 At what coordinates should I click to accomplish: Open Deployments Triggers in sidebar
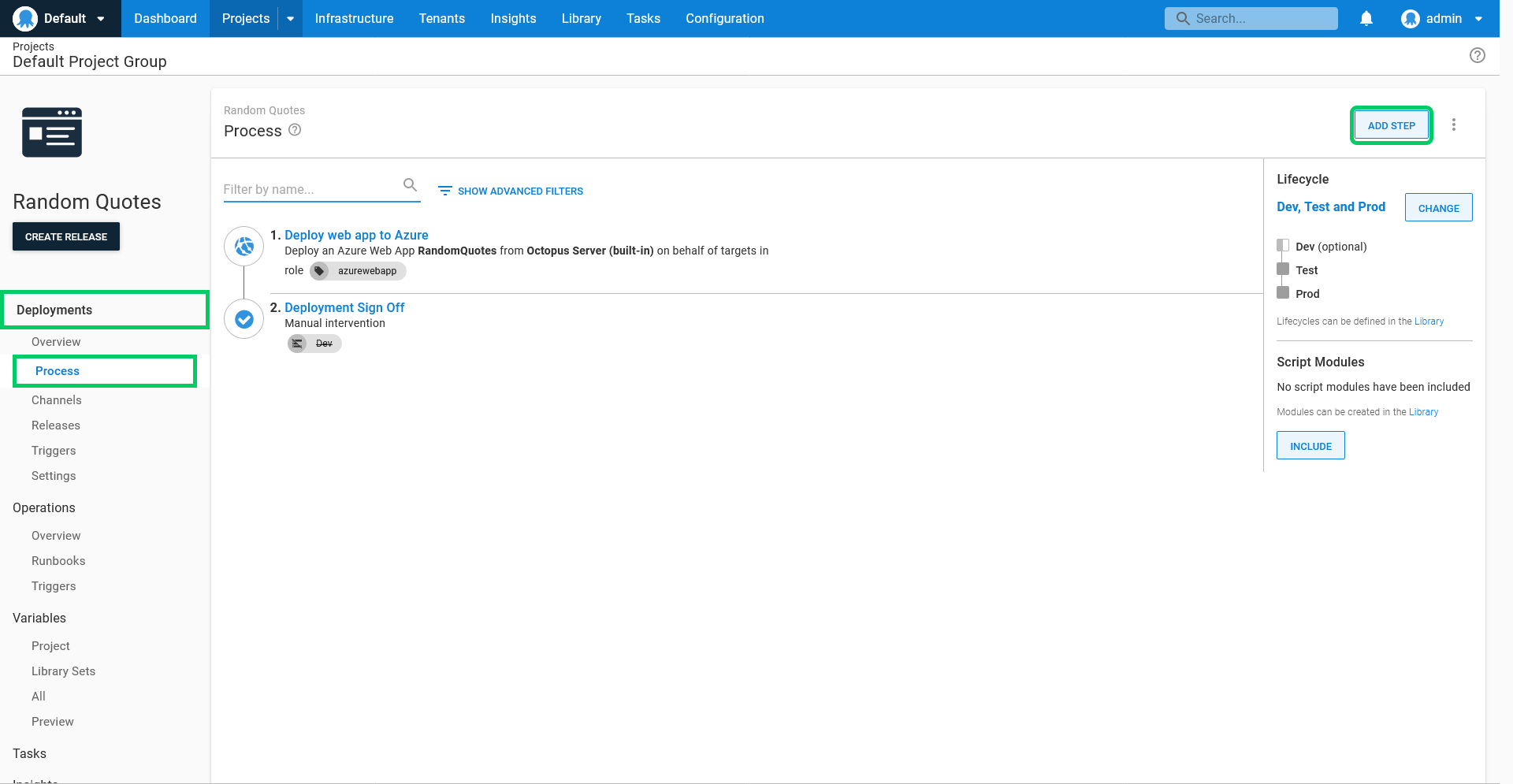[x=54, y=451]
